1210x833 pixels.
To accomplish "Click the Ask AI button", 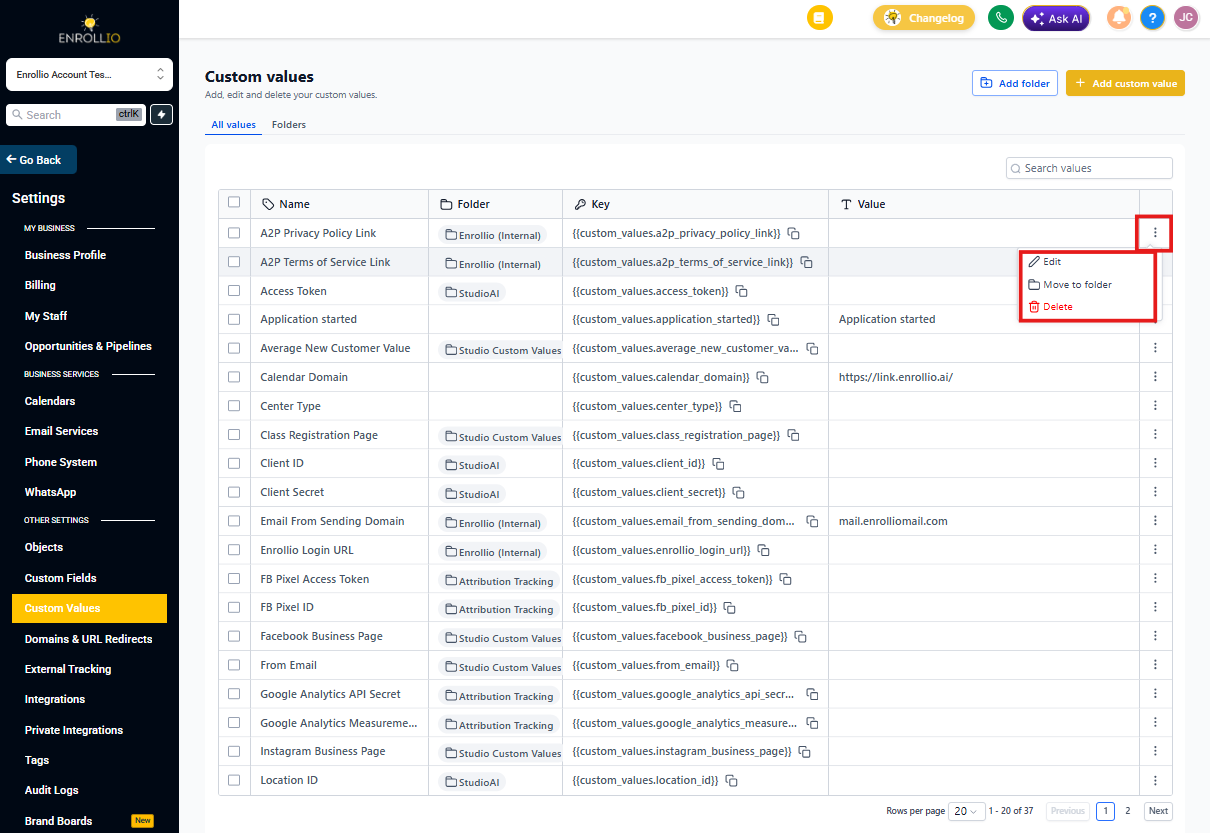I will pos(1056,18).
